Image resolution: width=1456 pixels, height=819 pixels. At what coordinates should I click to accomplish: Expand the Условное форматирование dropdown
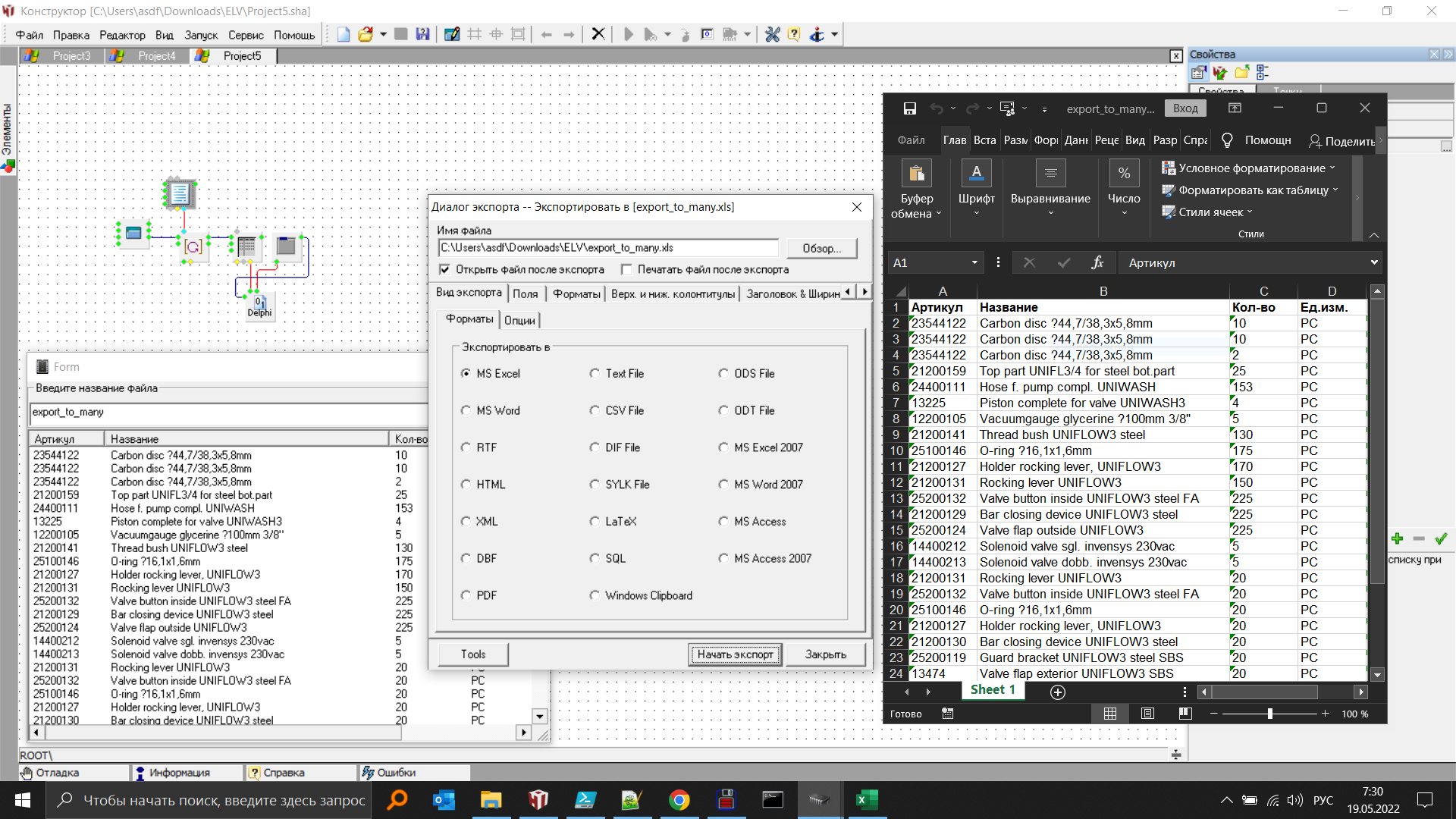(x=1332, y=168)
